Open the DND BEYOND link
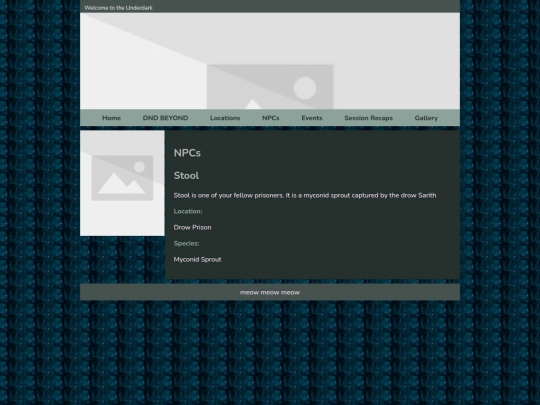The width and height of the screenshot is (540, 405). coord(165,118)
